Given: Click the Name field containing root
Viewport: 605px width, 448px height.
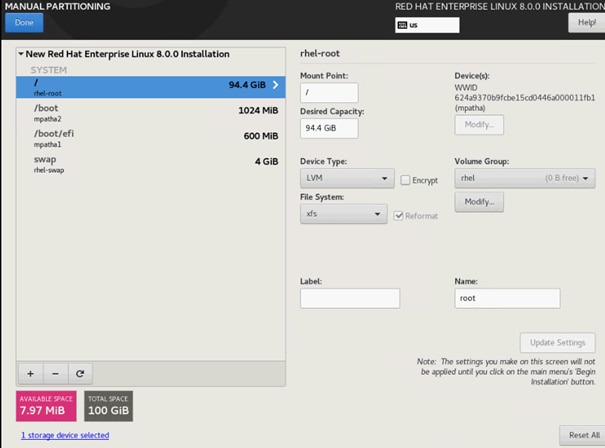Looking at the screenshot, I should pyautogui.click(x=507, y=298).
